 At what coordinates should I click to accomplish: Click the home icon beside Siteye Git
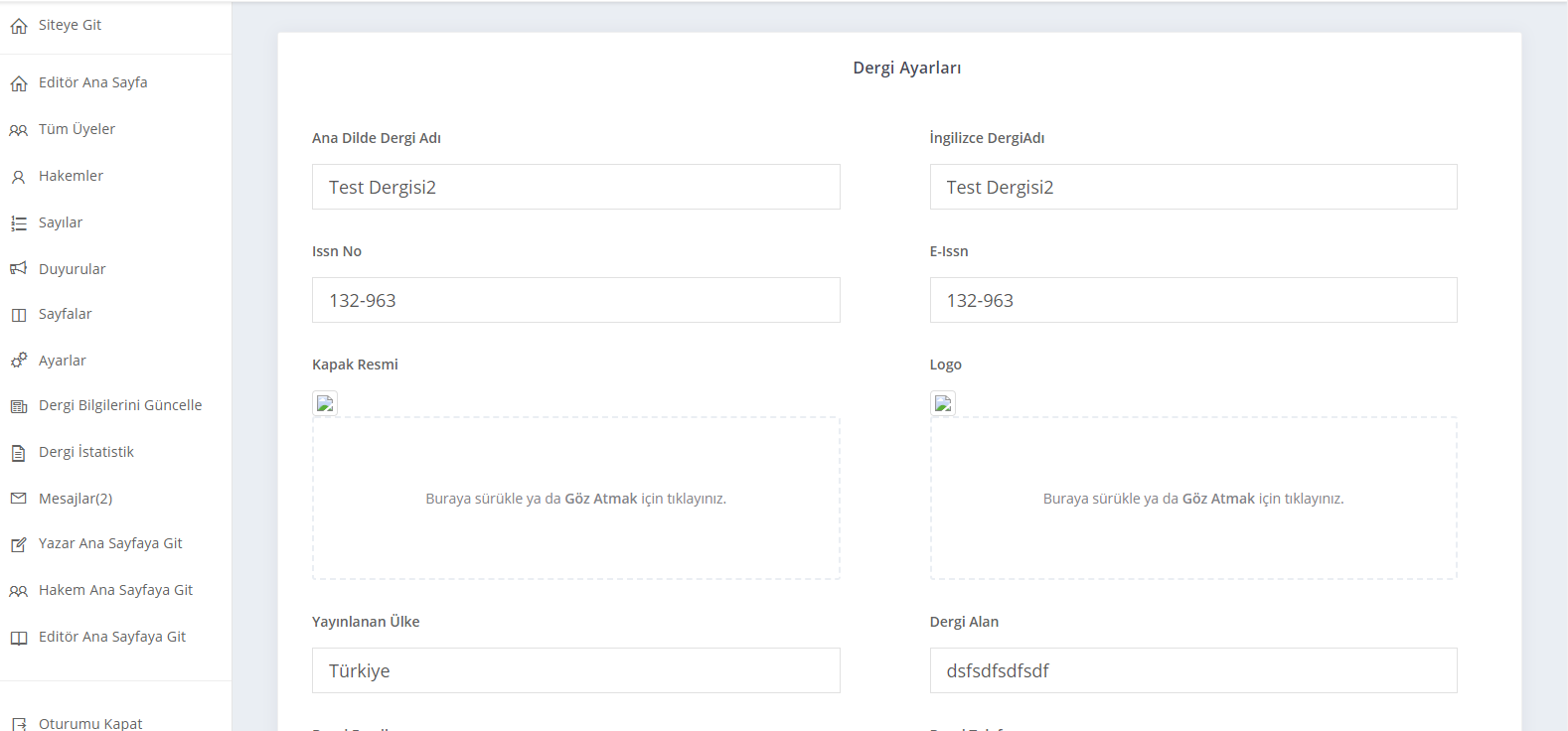point(19,26)
